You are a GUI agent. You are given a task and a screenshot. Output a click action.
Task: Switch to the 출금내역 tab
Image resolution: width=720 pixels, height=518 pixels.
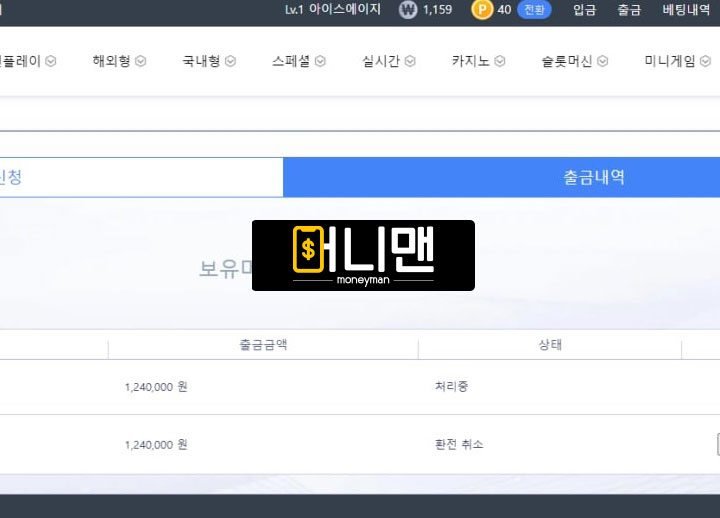point(501,177)
